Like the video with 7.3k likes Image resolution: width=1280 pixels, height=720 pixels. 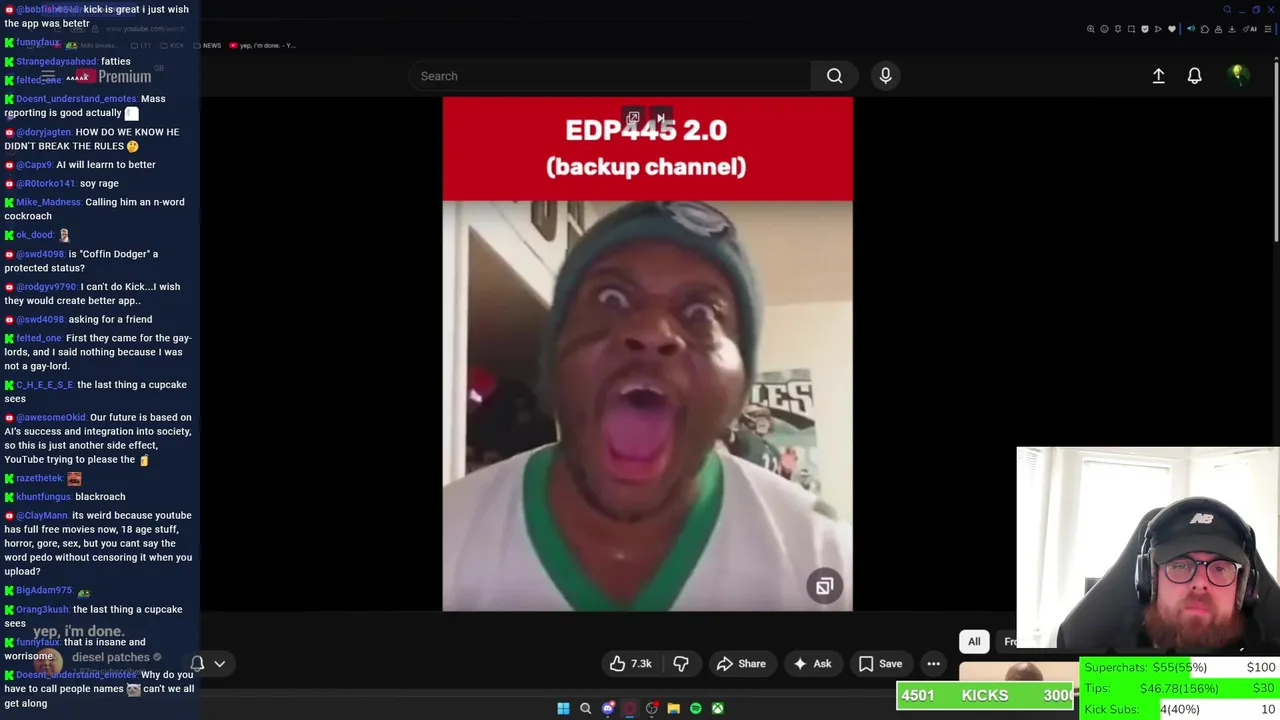point(631,663)
